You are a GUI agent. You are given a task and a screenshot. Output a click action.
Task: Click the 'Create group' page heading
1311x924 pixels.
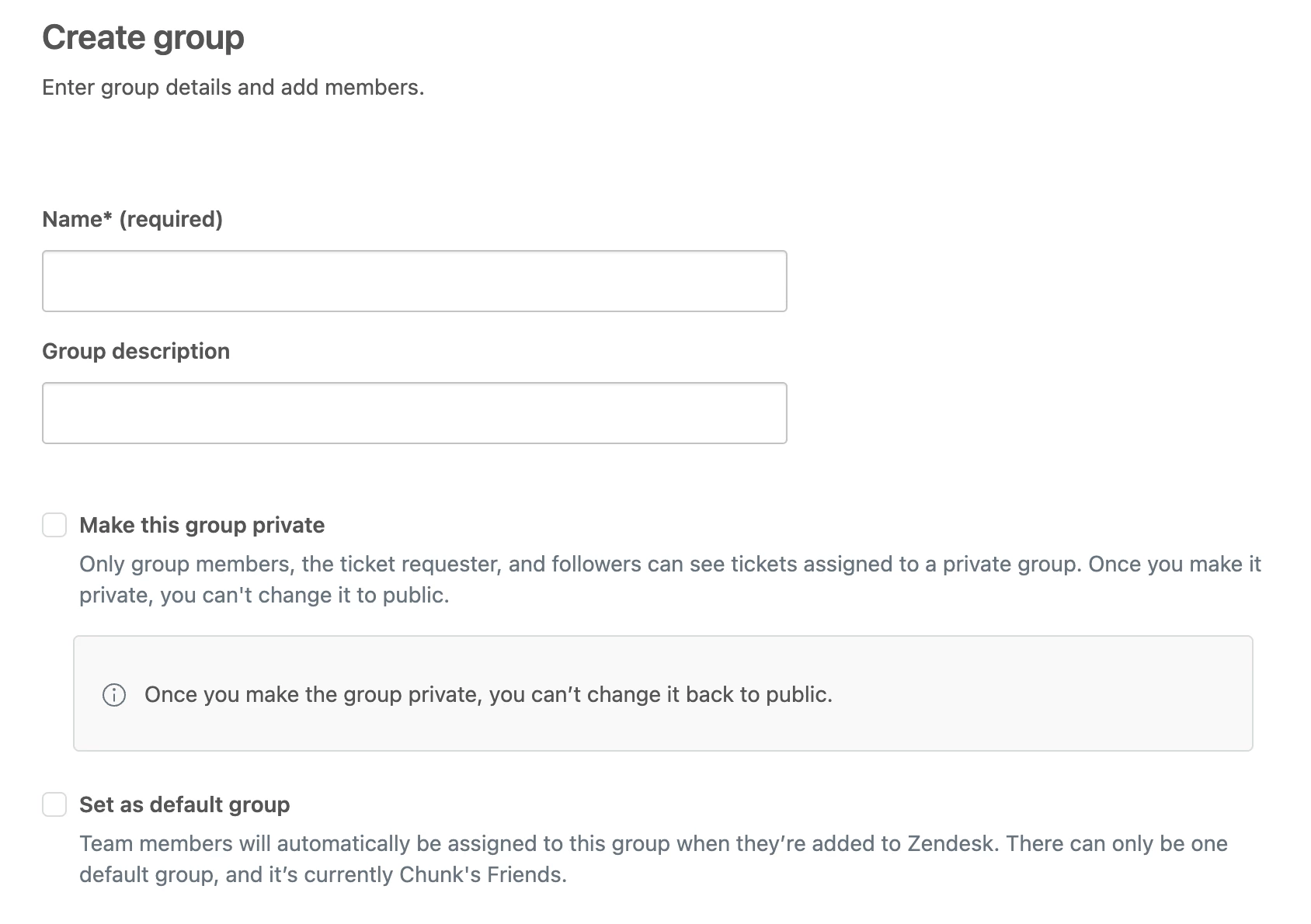pos(143,37)
